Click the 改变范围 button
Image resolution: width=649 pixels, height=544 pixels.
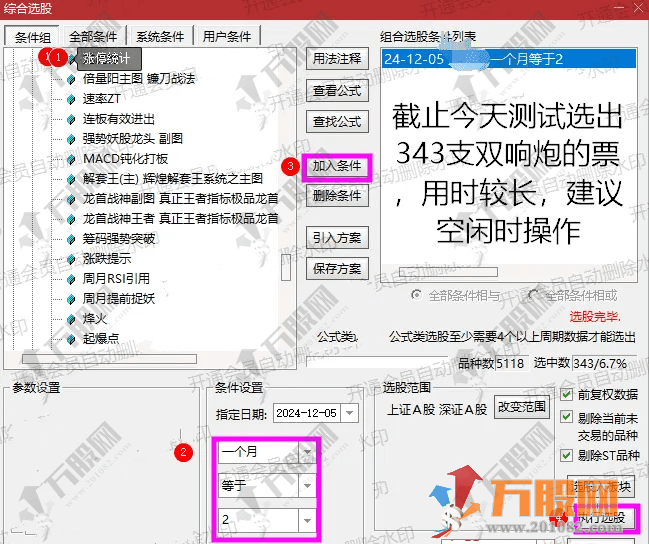pyautogui.click(x=522, y=407)
